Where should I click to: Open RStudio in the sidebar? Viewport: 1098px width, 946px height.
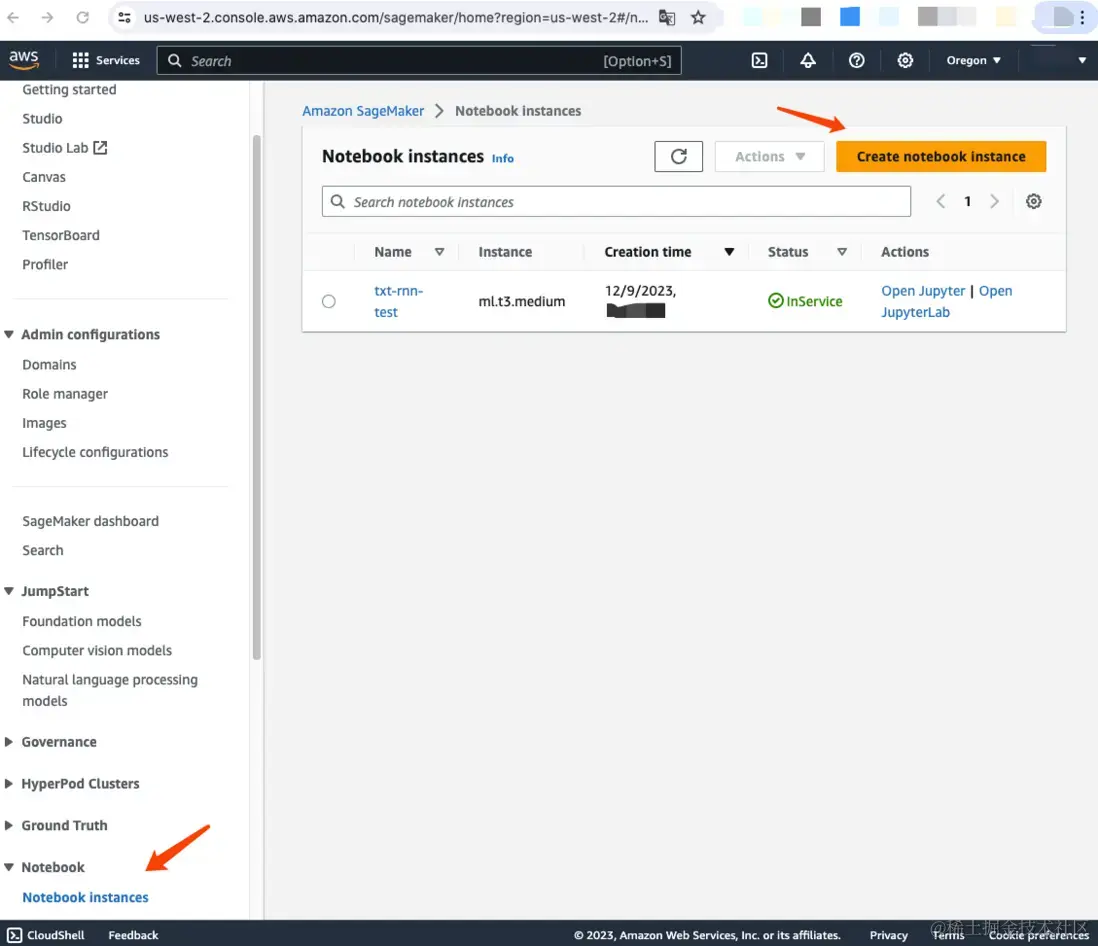pos(46,207)
